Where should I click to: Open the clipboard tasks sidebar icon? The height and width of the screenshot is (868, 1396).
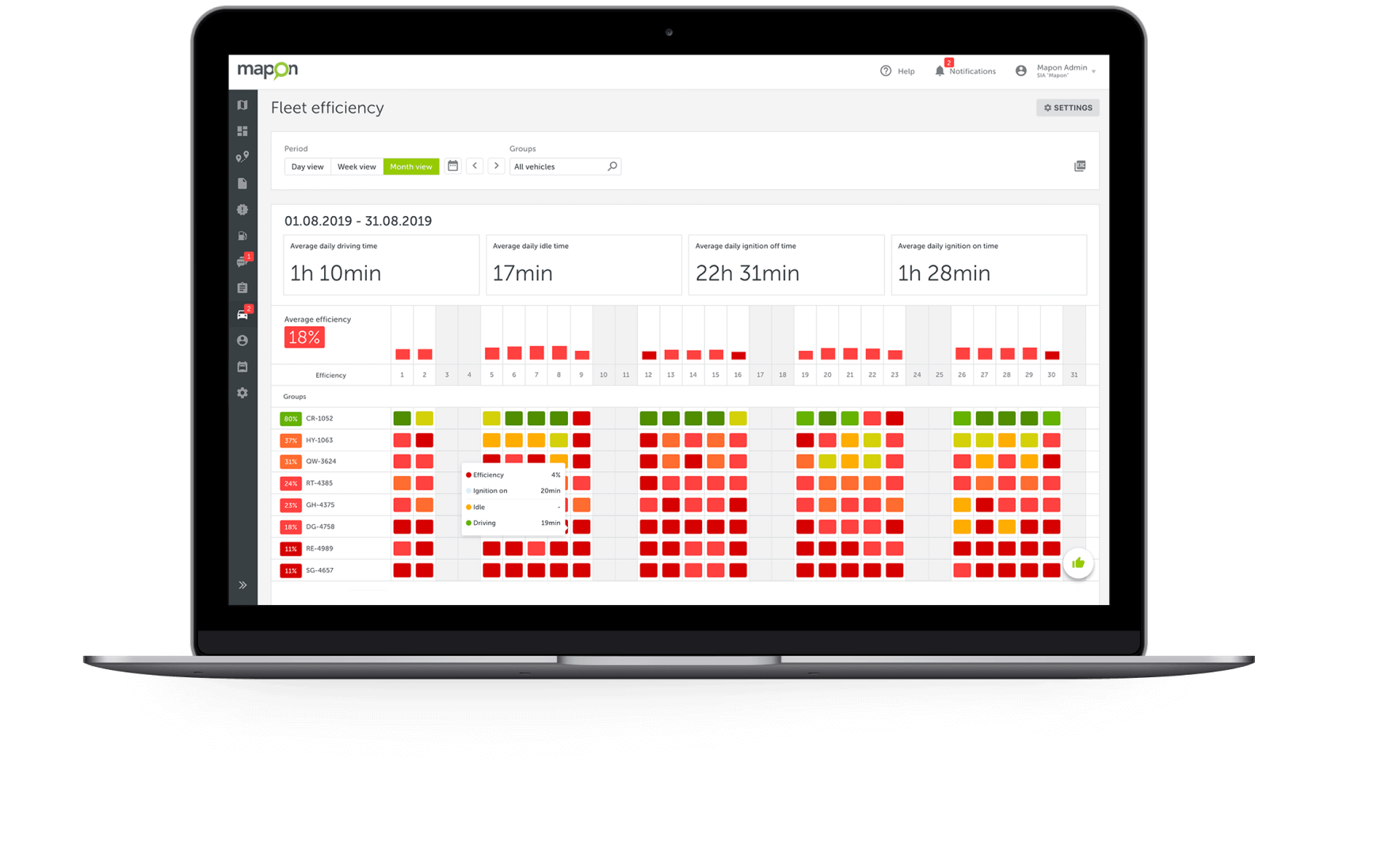click(x=242, y=287)
